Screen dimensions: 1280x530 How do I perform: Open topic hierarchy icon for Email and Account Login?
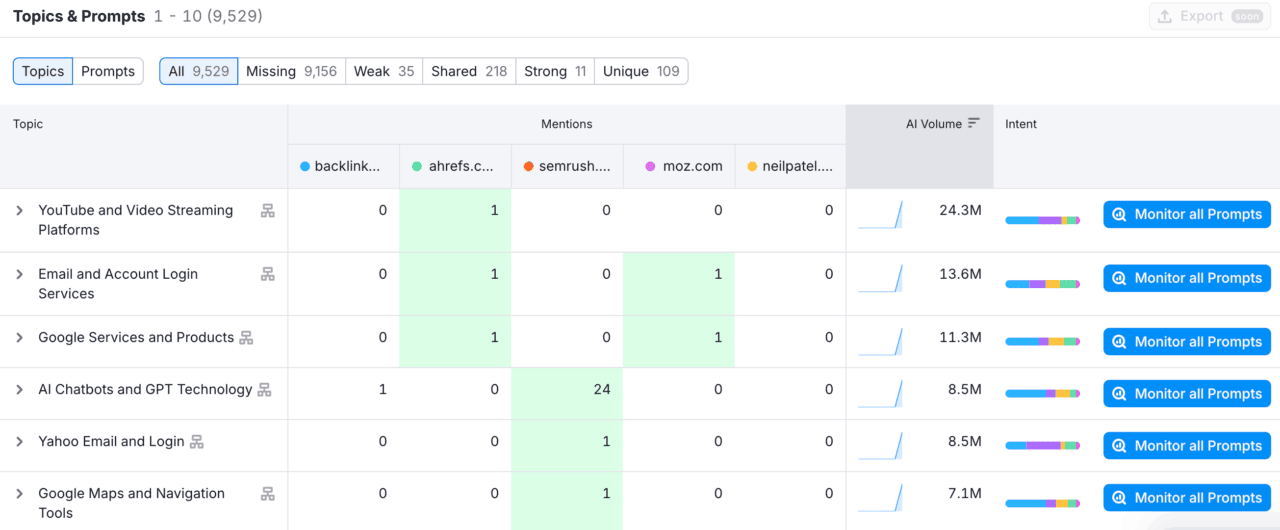tap(267, 274)
